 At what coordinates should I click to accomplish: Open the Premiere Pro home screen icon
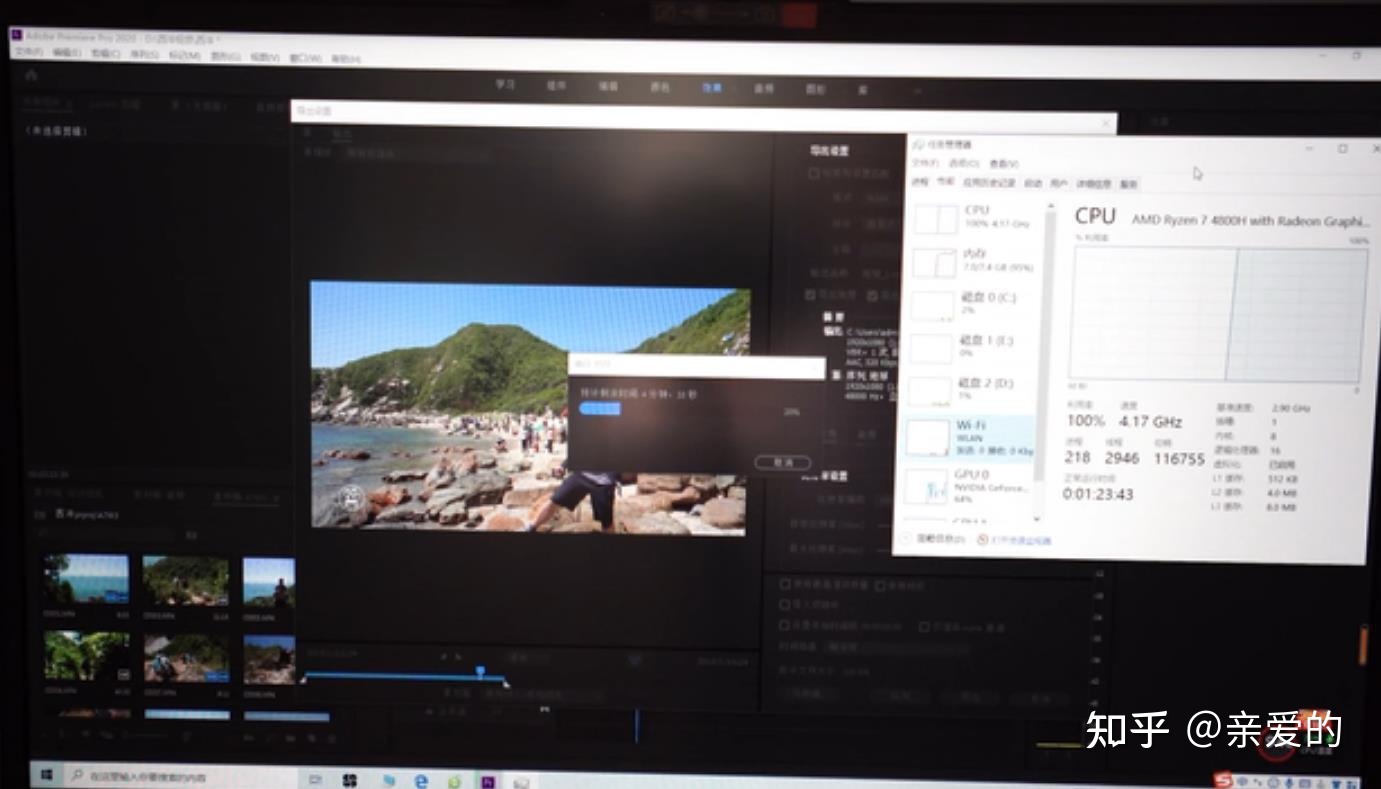click(31, 75)
